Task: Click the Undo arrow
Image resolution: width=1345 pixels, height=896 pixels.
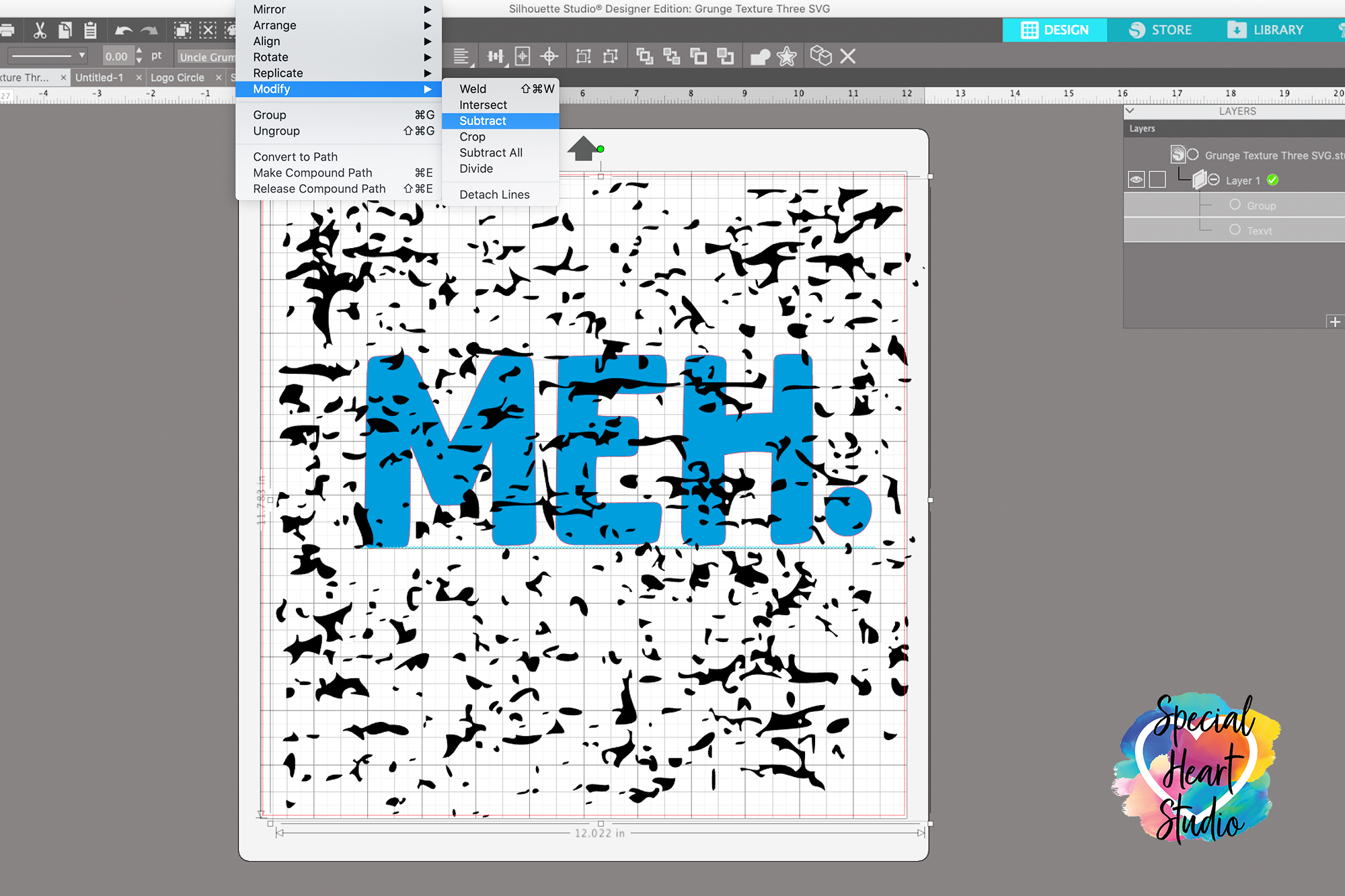Action: tap(123, 30)
